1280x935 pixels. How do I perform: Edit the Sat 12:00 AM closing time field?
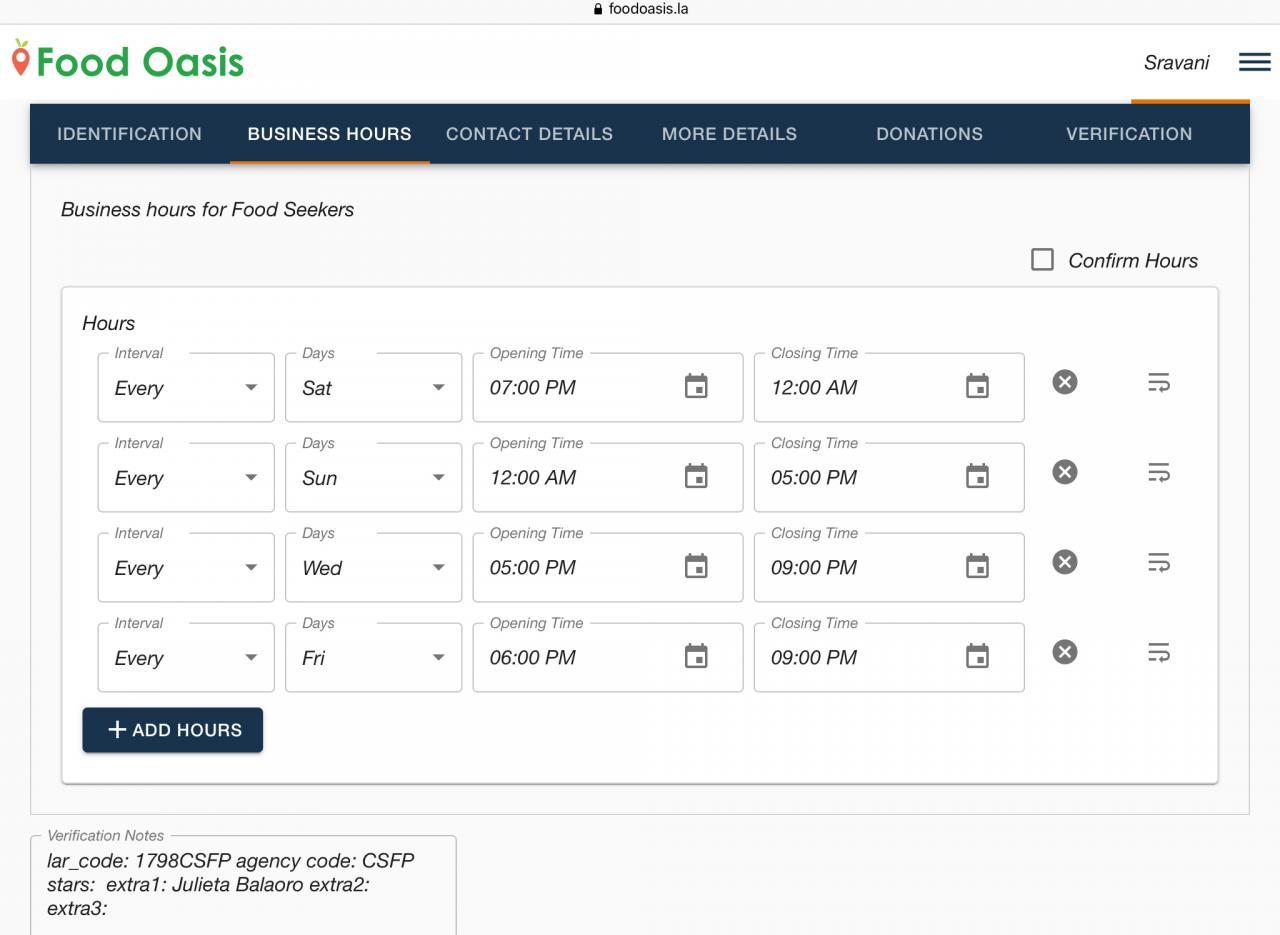pyautogui.click(x=889, y=387)
